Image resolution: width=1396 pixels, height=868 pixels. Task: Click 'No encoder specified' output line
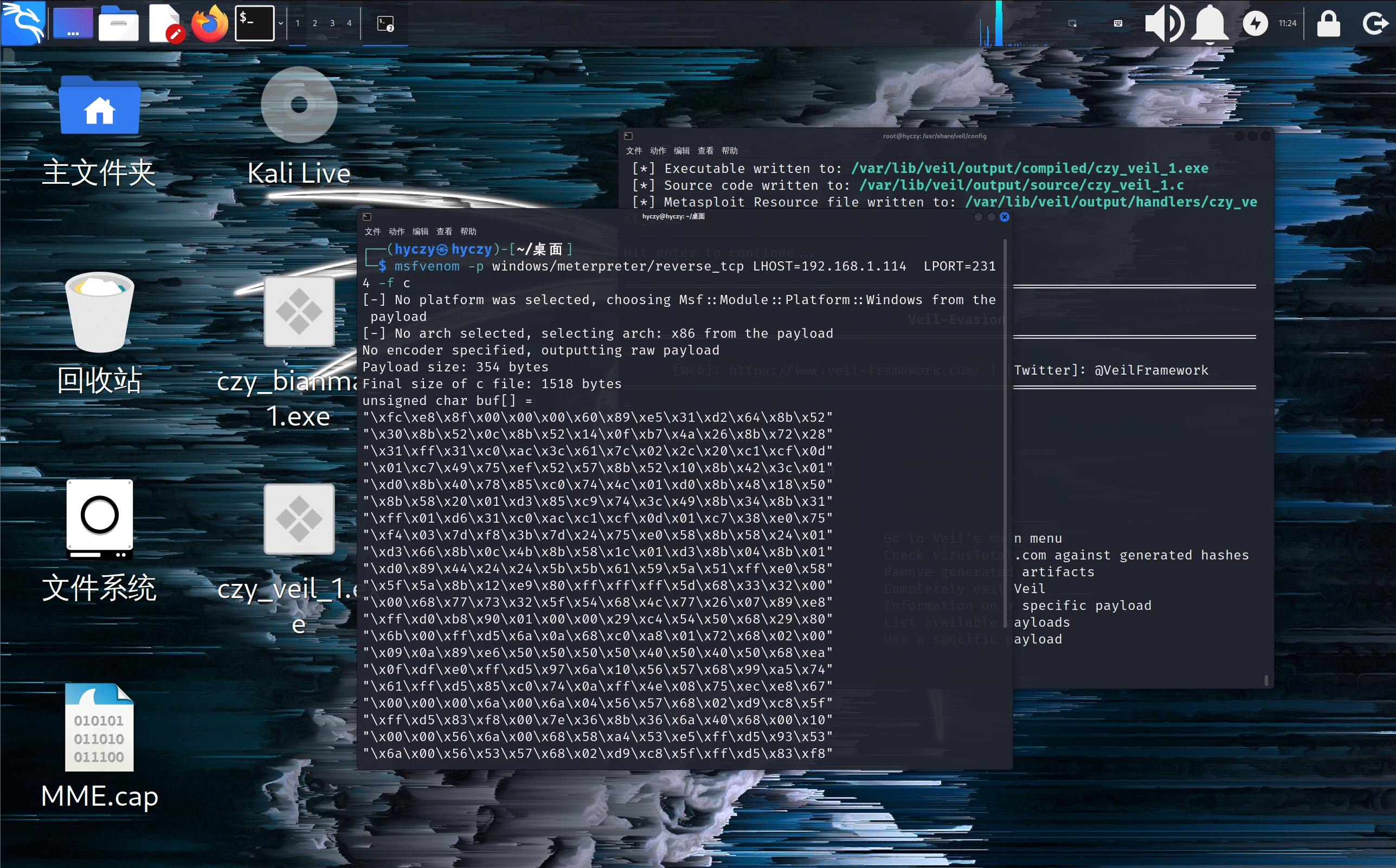tap(541, 350)
